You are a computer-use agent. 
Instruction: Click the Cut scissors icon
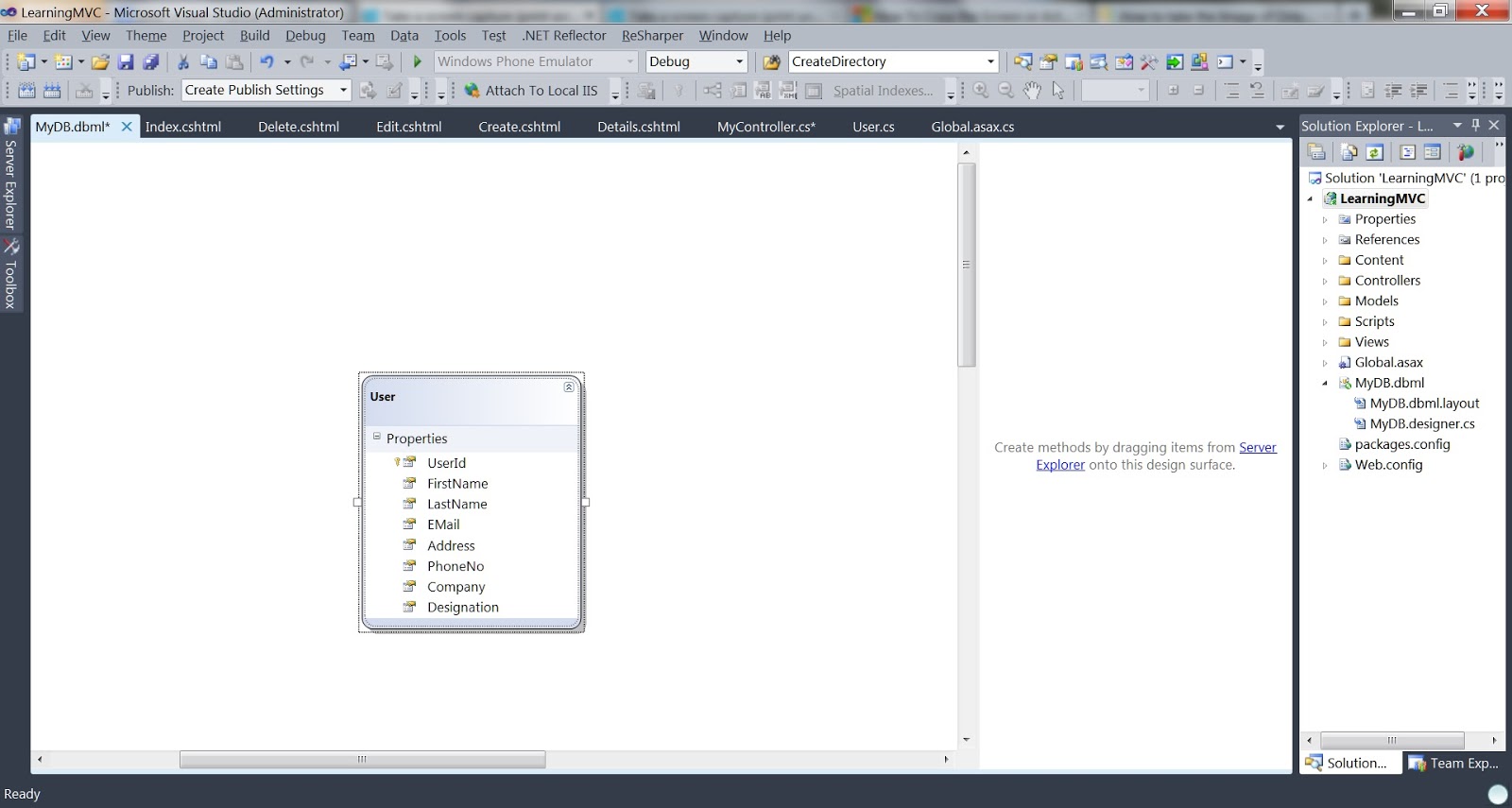point(183,62)
